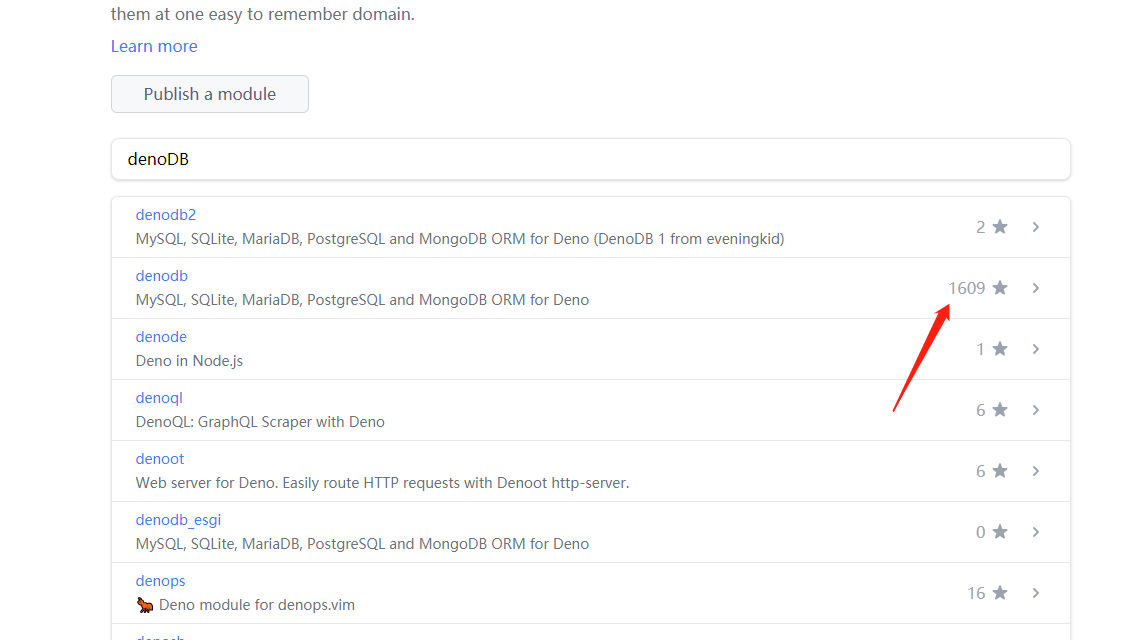Open denode via its chevron arrow
This screenshot has width=1146, height=640.
pyautogui.click(x=1036, y=349)
